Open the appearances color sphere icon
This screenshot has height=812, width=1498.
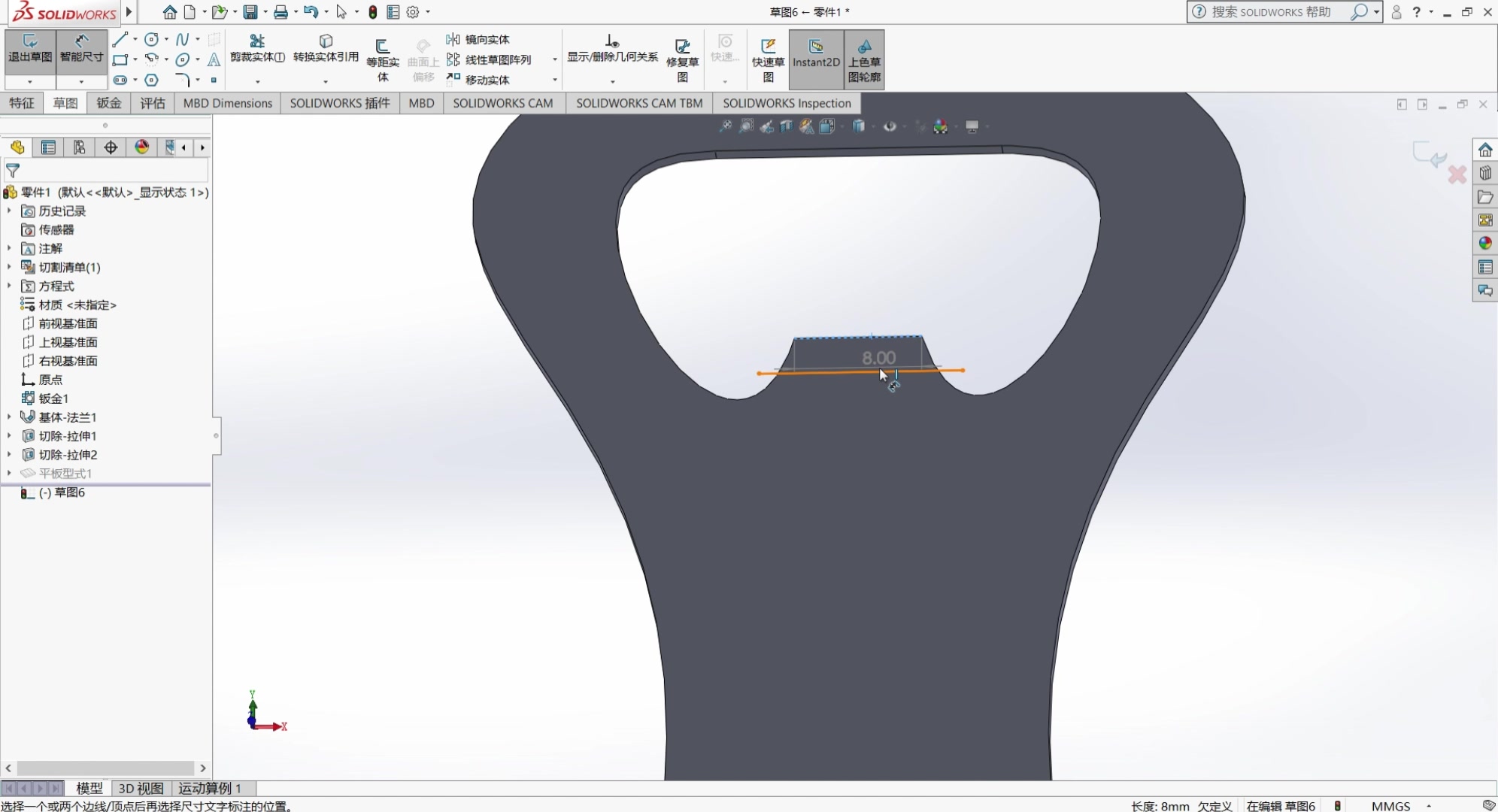(x=1484, y=243)
